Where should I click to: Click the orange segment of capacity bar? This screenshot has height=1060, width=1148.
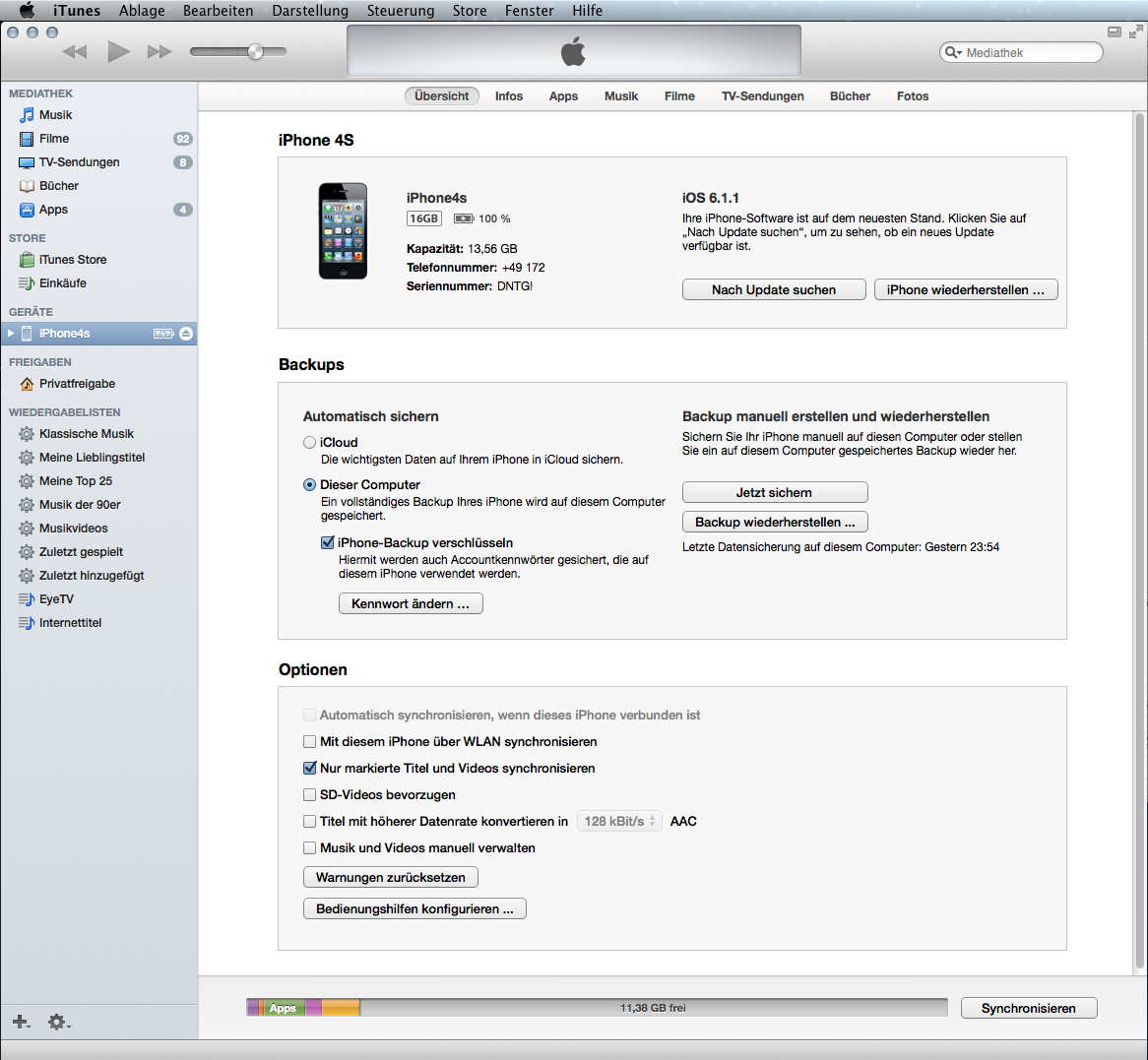coord(341,1008)
